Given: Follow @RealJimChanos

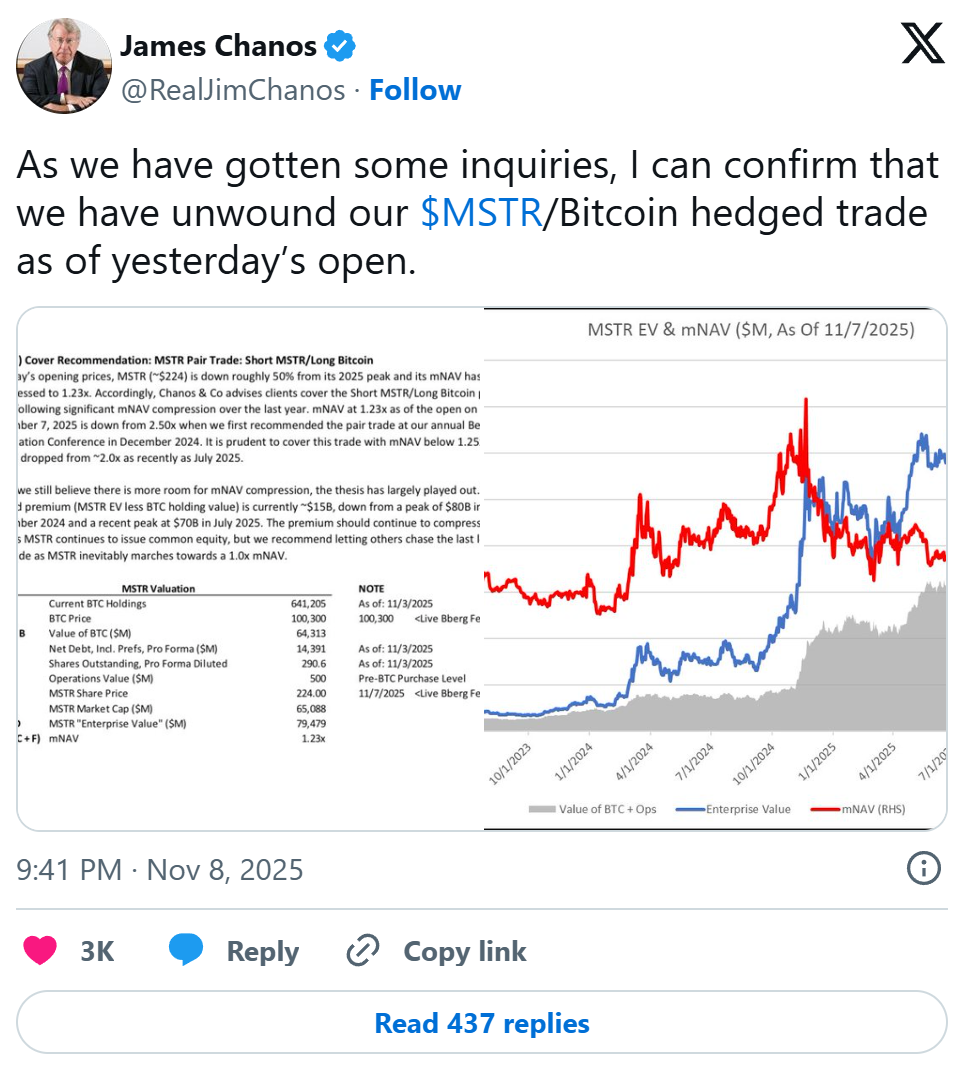Looking at the screenshot, I should click(415, 90).
